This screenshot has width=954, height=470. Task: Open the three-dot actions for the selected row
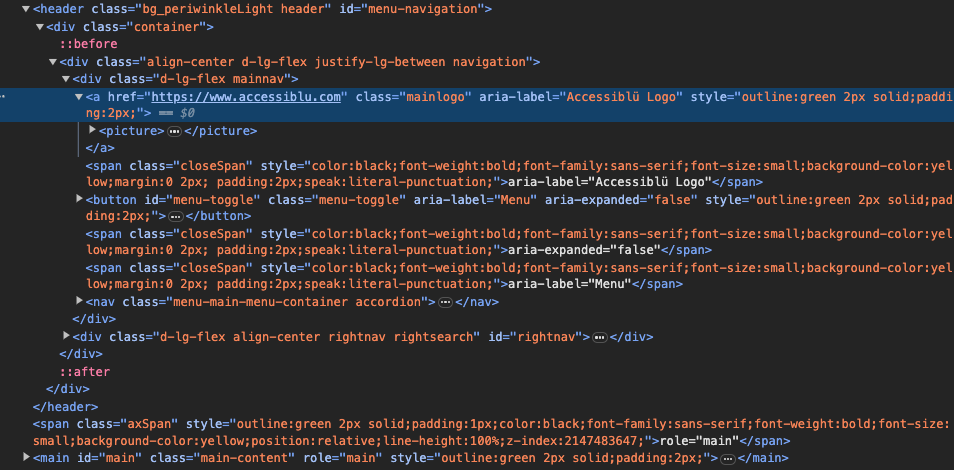[x=3, y=97]
